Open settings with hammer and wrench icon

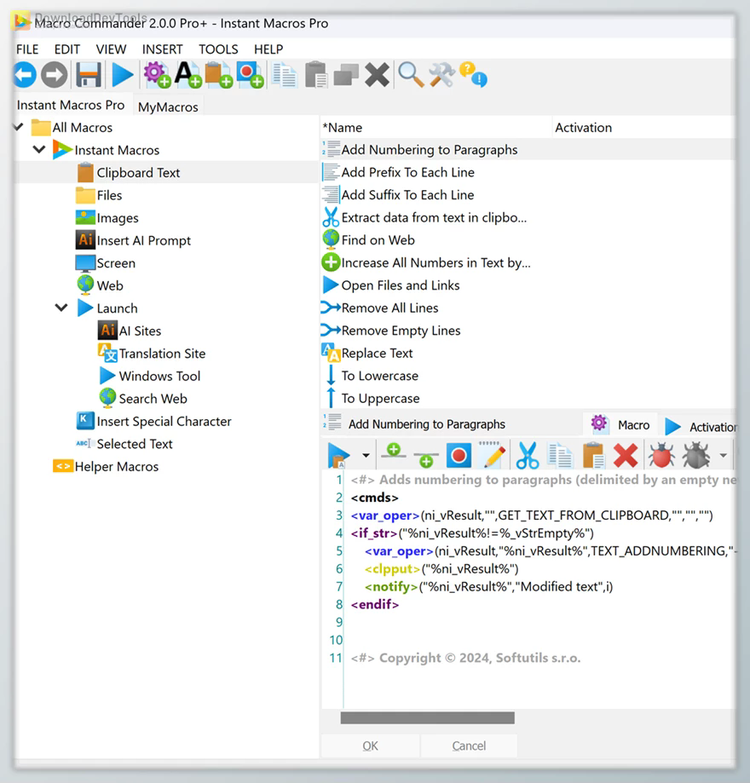click(442, 75)
